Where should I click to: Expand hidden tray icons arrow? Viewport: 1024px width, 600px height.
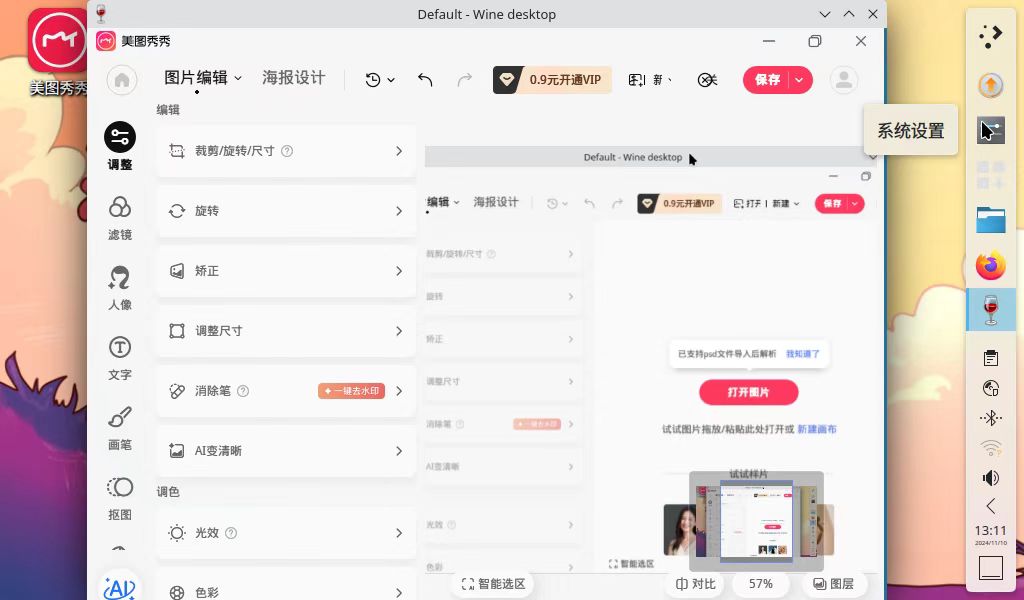pos(991,506)
